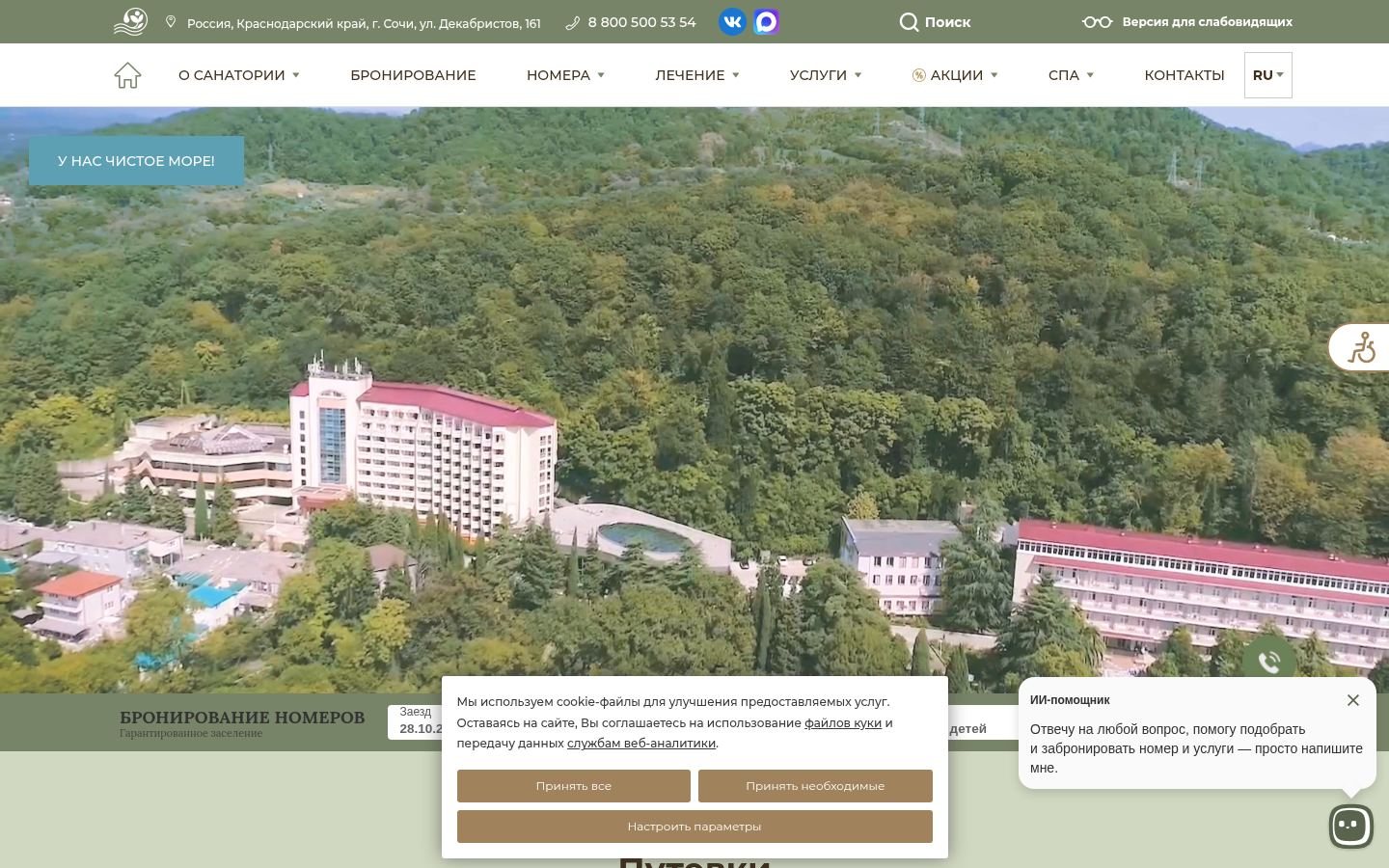Image resolution: width=1389 pixels, height=868 pixels.
Task: Close the ИИ-помощник popup
Action: tap(1353, 700)
